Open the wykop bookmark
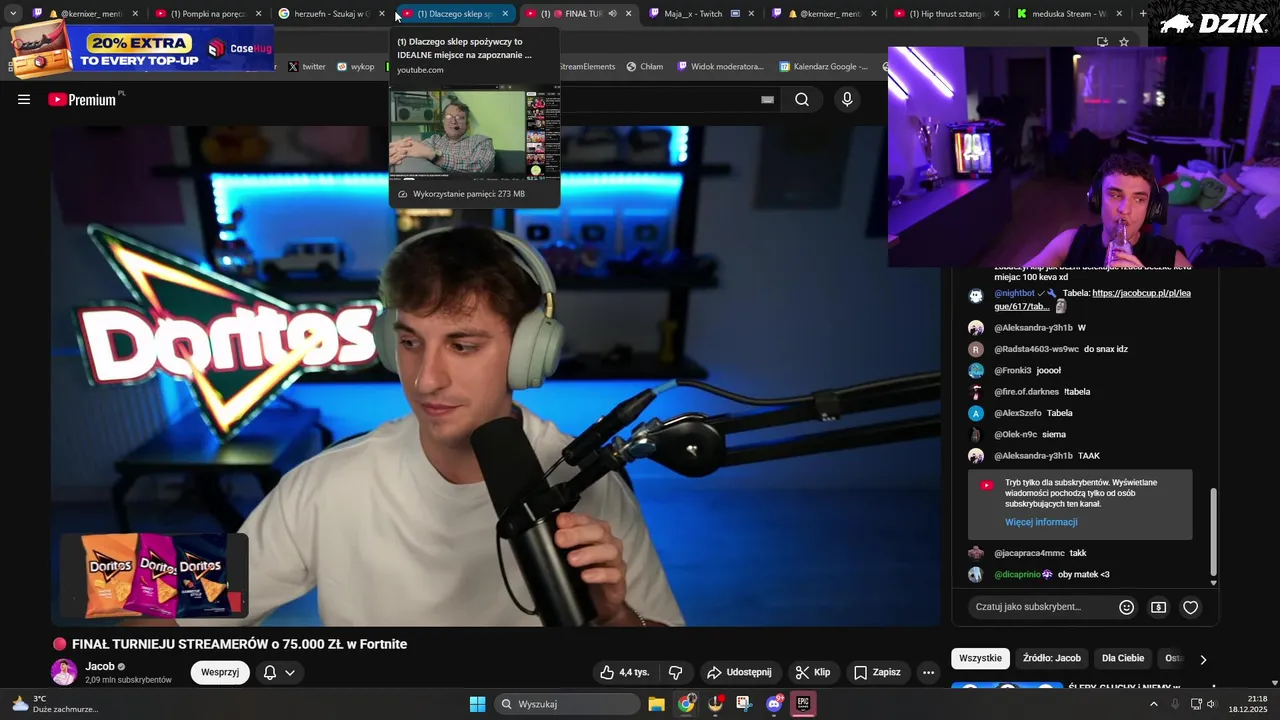Image resolution: width=1280 pixels, height=720 pixels. (355, 67)
